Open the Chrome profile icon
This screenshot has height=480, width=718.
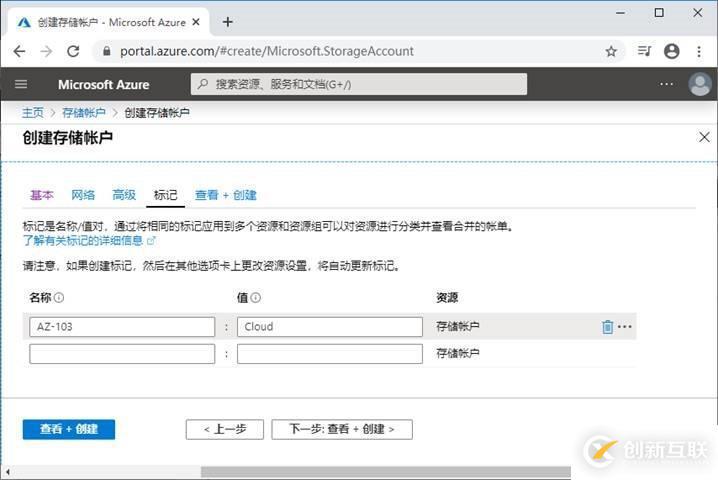point(671,51)
